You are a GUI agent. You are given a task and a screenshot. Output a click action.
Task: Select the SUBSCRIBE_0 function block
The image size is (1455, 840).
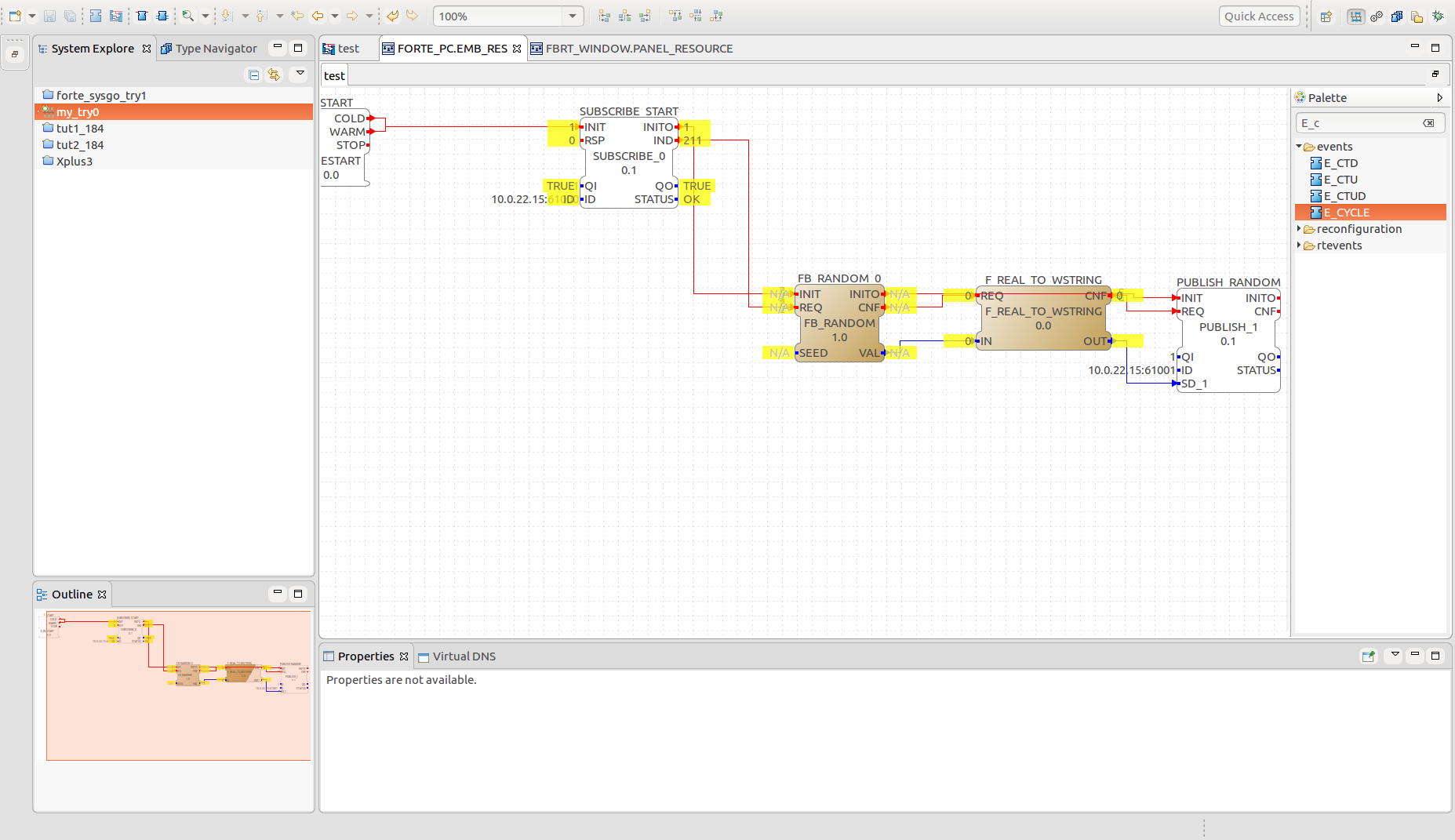click(629, 163)
